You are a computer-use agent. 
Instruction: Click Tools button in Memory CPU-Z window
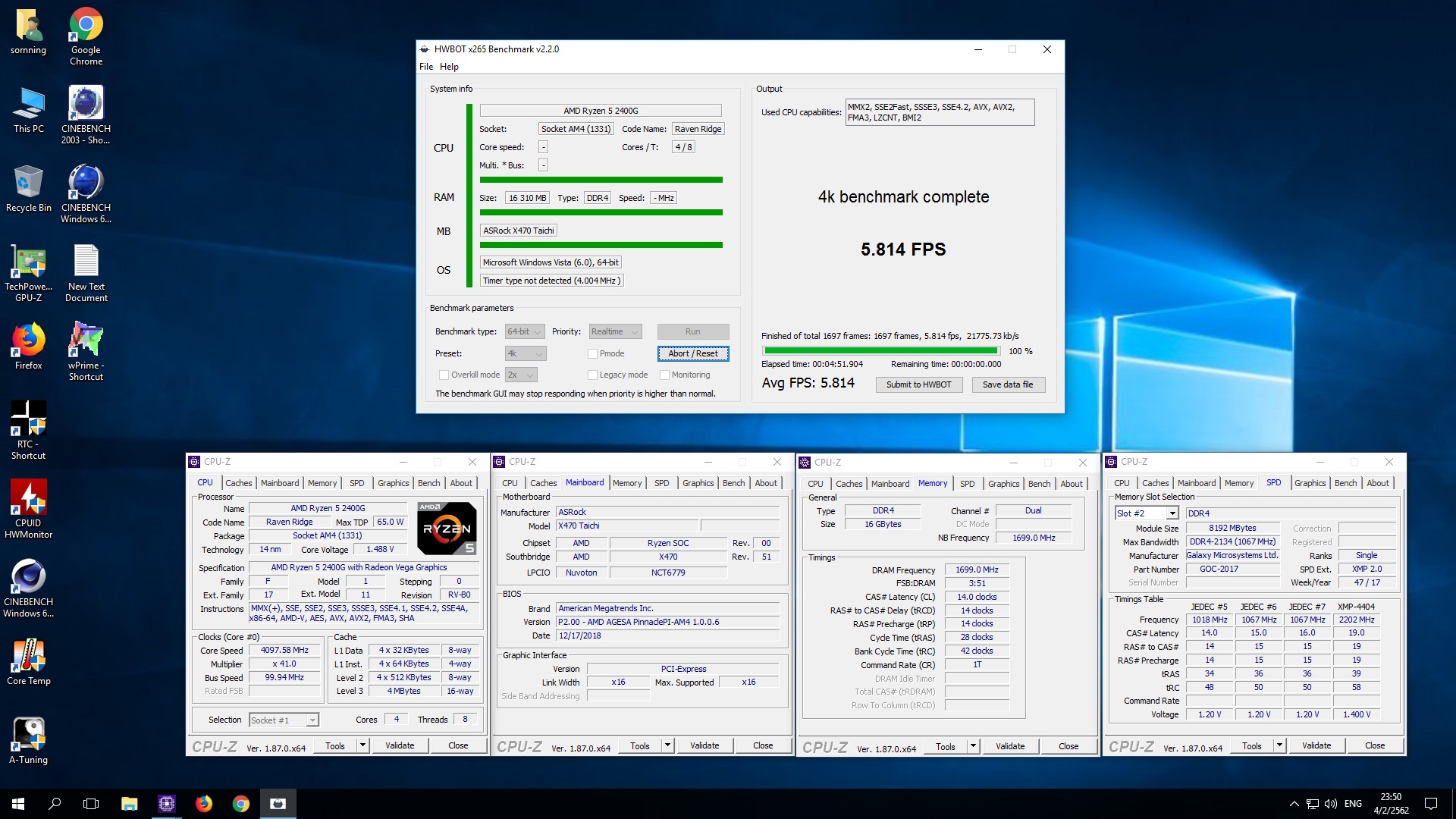pyautogui.click(x=945, y=747)
